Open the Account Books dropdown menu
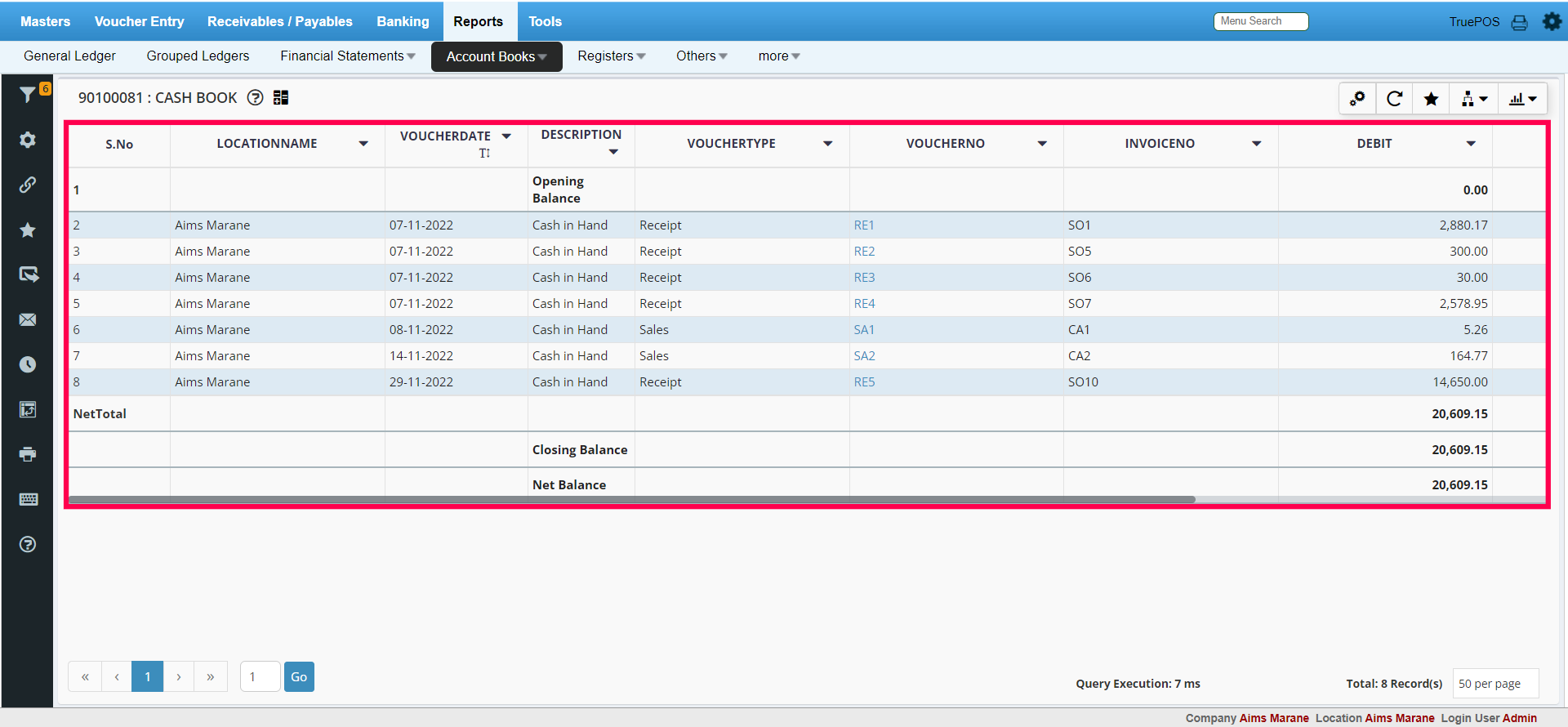The image size is (1568, 727). tap(496, 56)
